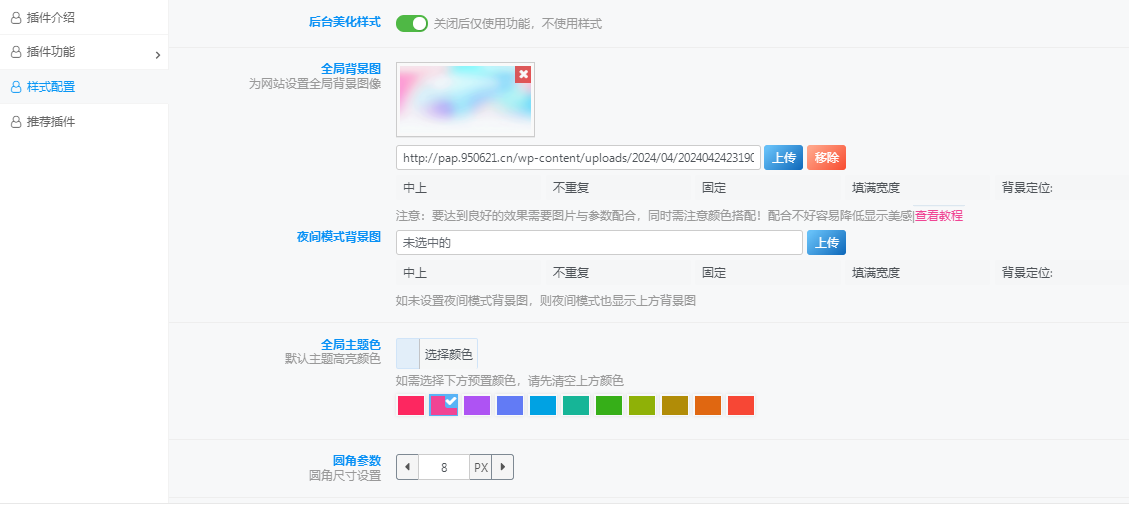Expand the 插件功能 submenu chevron

click(158, 55)
